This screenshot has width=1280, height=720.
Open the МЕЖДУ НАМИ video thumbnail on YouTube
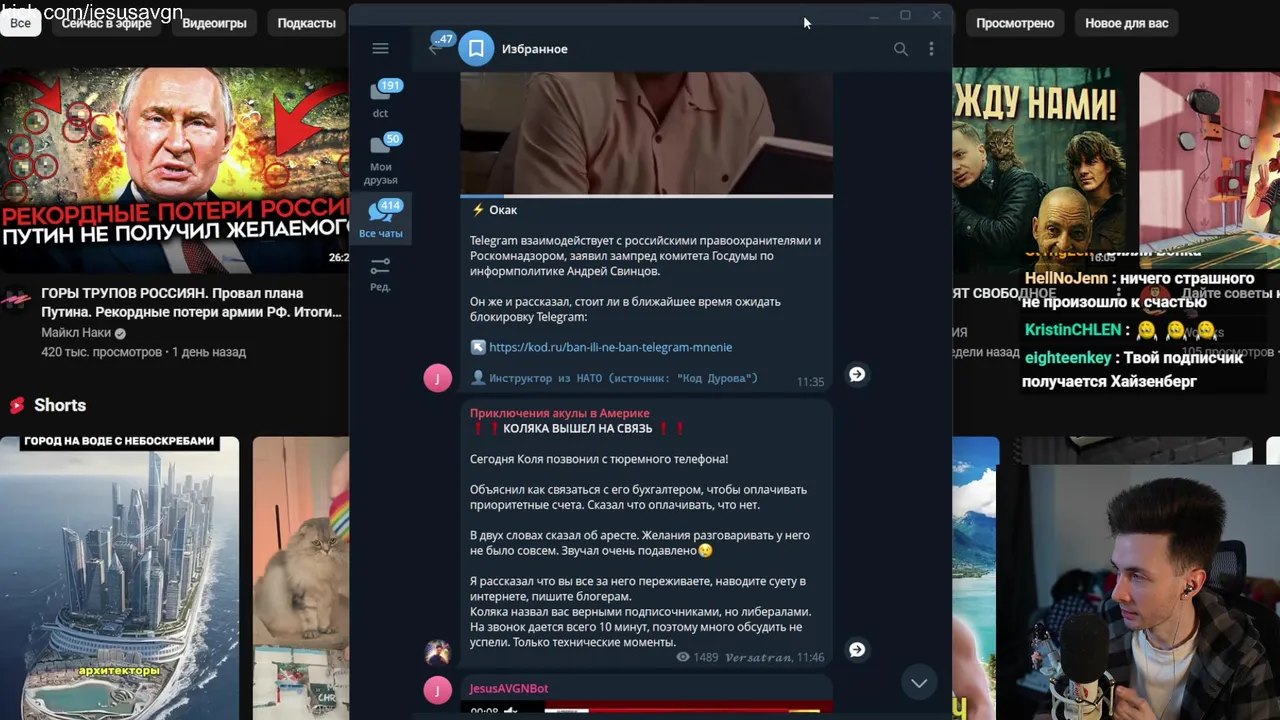point(1039,170)
